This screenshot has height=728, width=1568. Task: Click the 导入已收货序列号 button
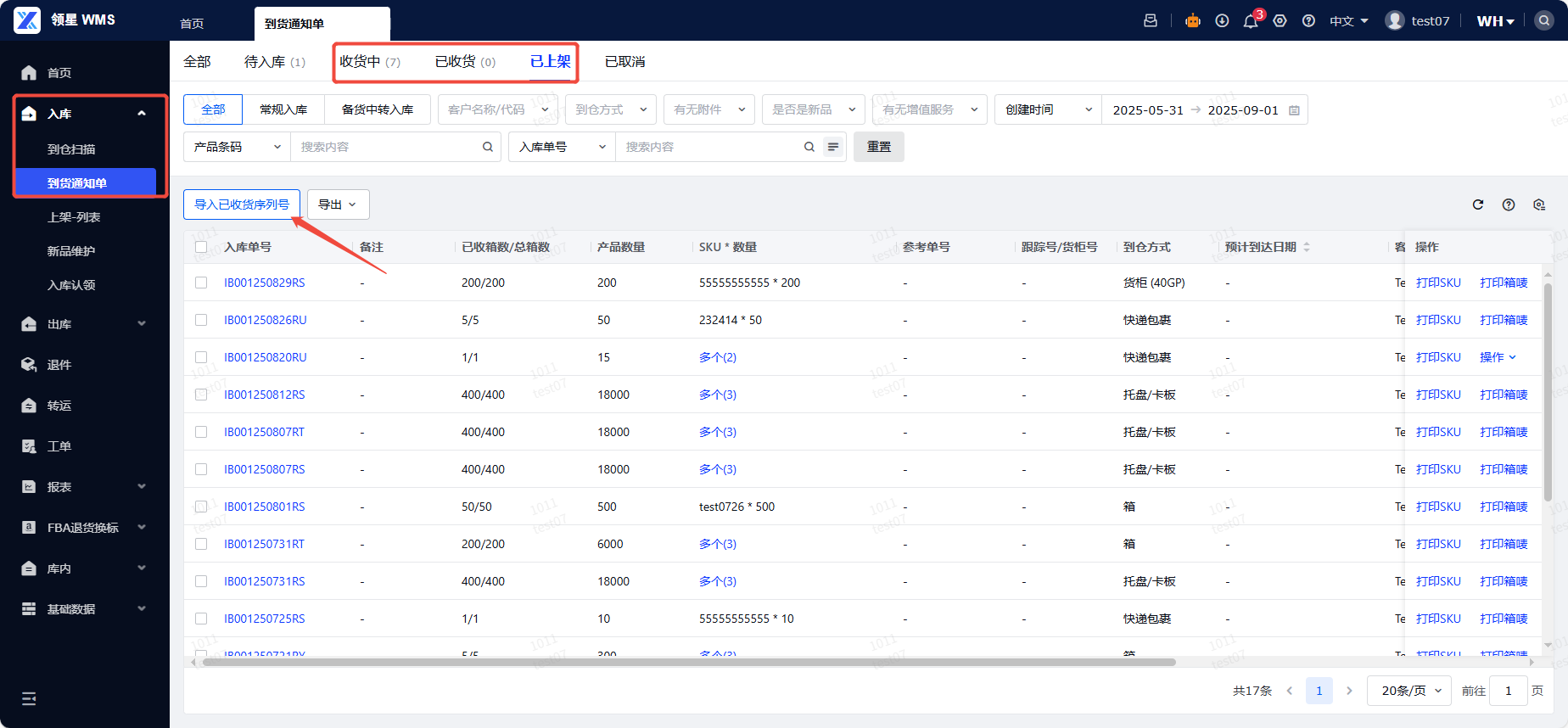pyautogui.click(x=242, y=204)
